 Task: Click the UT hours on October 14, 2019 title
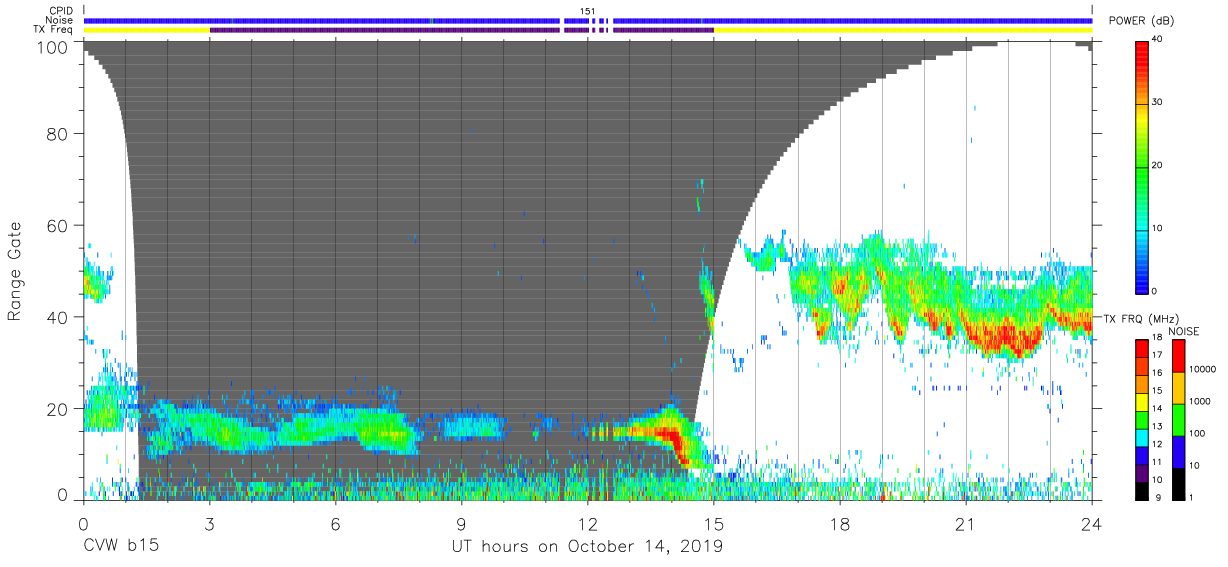[x=587, y=547]
